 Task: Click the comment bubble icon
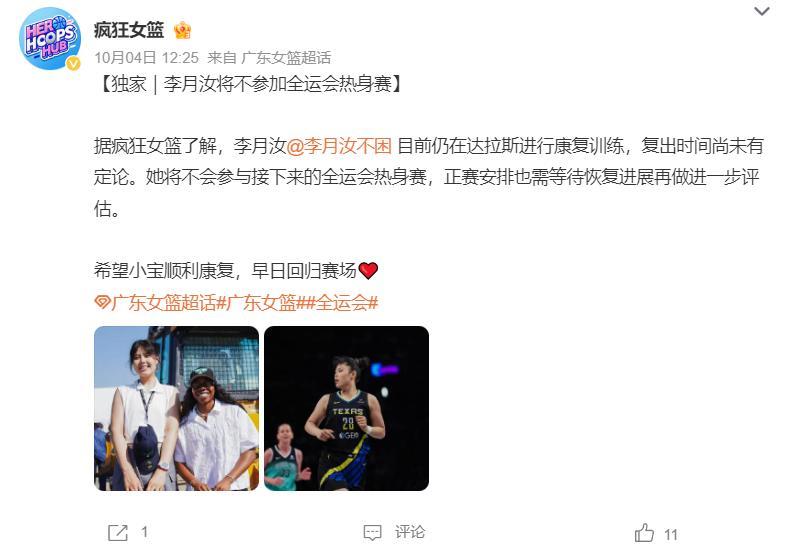[372, 532]
